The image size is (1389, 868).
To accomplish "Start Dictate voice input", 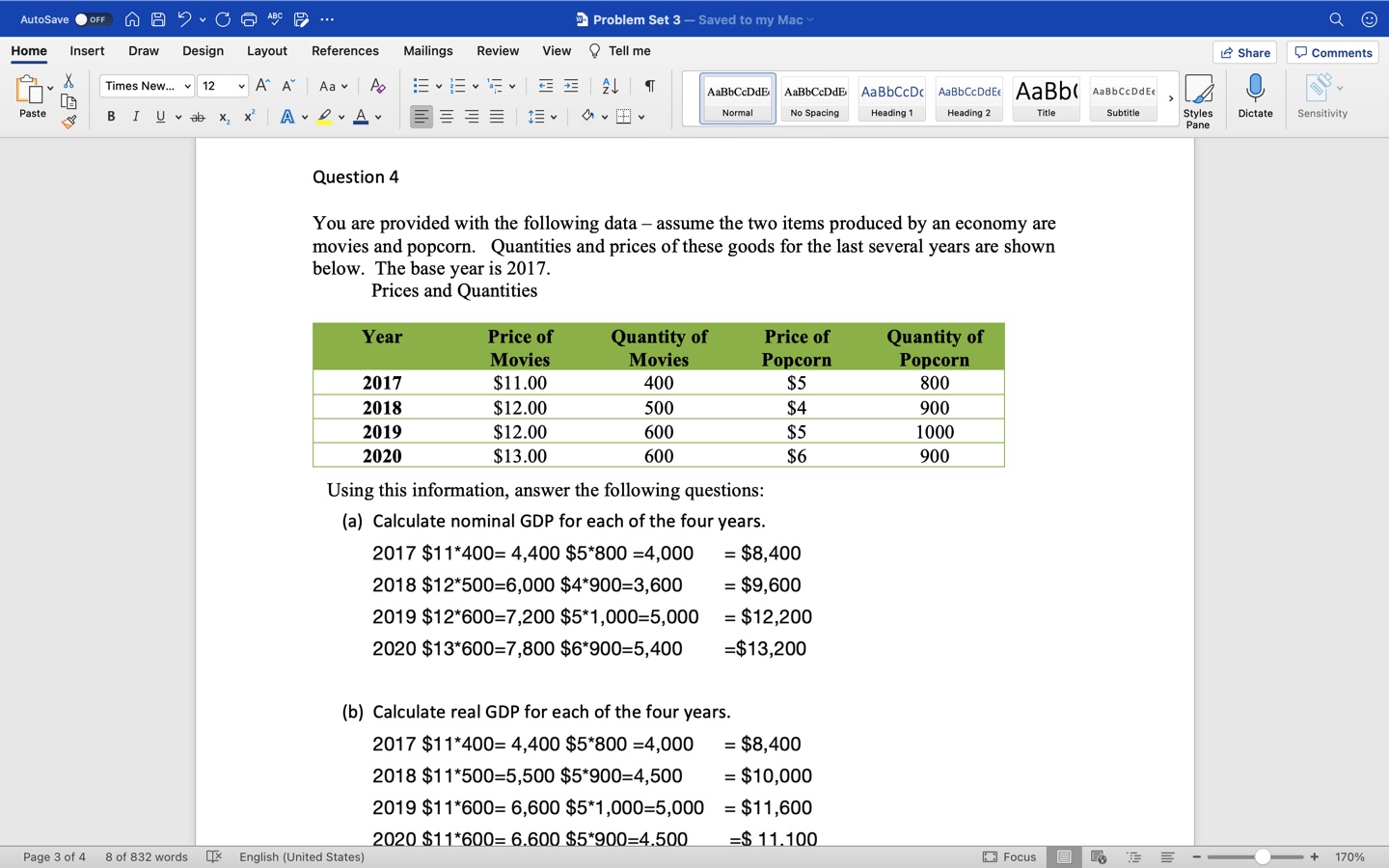I will [1255, 98].
